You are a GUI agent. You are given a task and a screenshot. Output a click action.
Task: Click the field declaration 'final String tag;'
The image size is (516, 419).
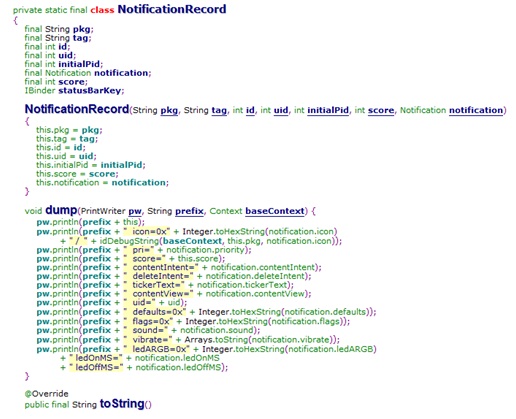coord(58,38)
